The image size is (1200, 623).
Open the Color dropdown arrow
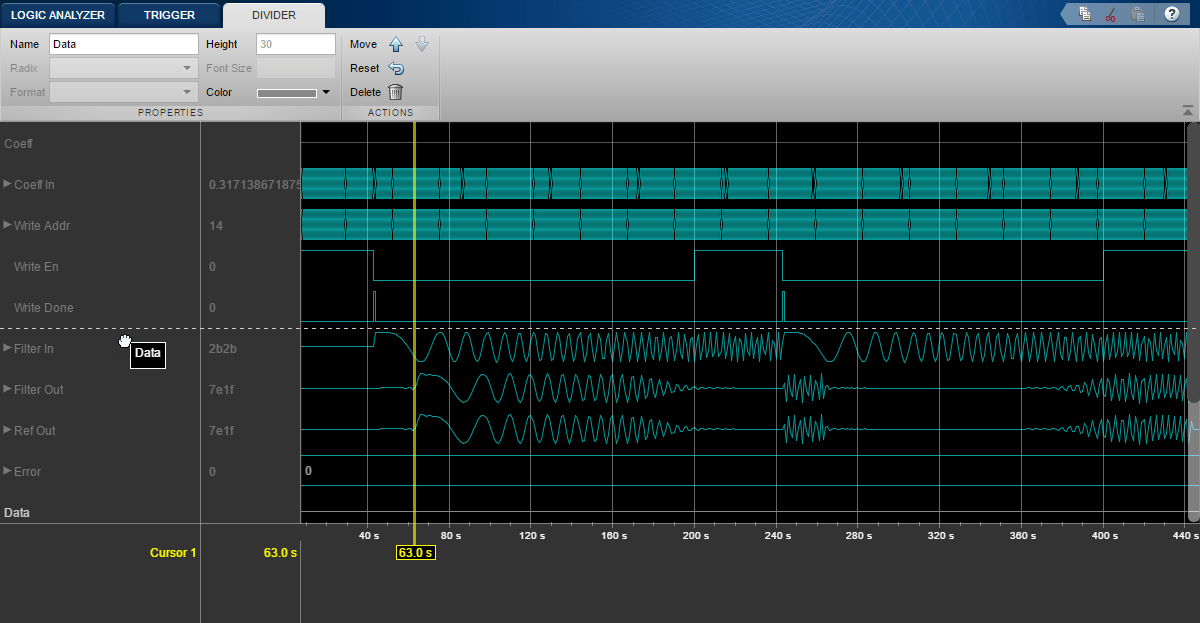[x=326, y=92]
